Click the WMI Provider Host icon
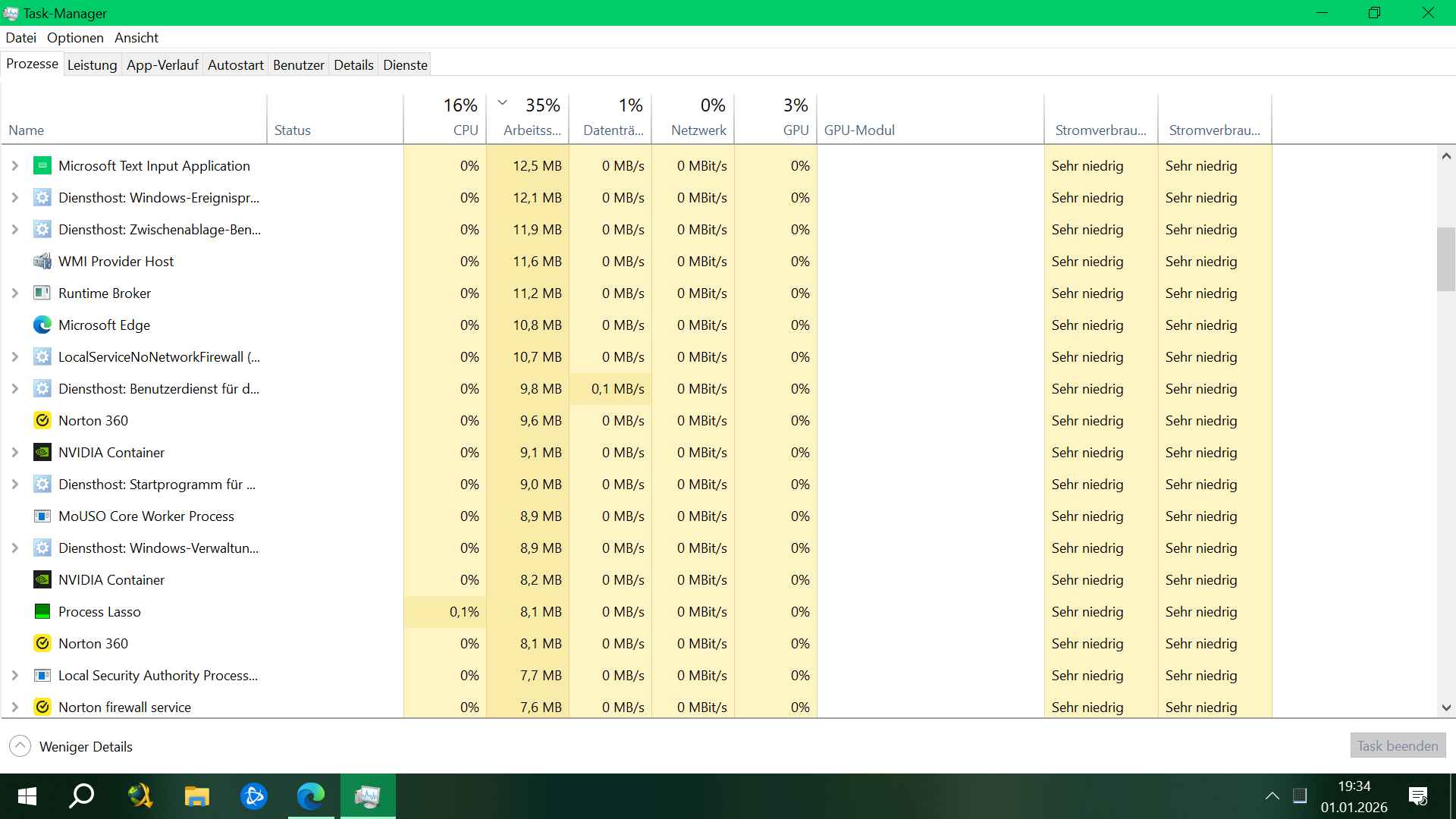Image resolution: width=1456 pixels, height=819 pixels. tap(42, 262)
